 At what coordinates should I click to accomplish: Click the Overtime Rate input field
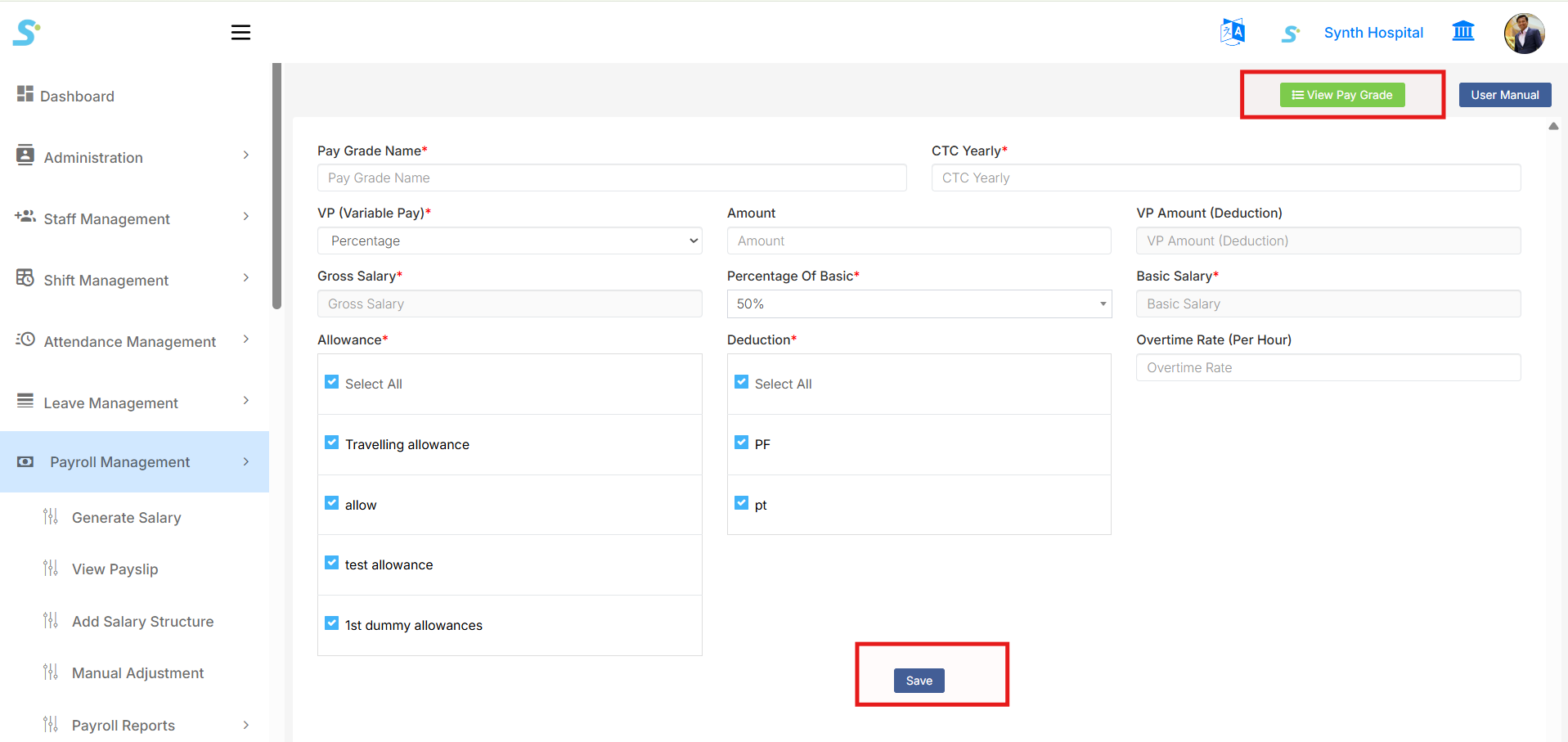pyautogui.click(x=1328, y=367)
